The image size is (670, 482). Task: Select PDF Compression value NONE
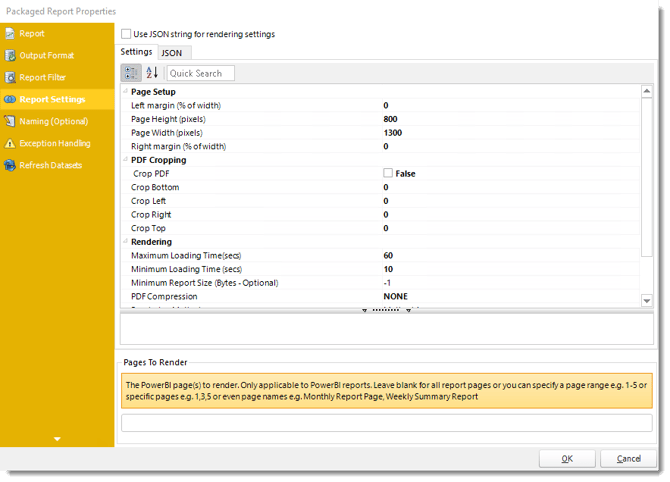pos(395,296)
